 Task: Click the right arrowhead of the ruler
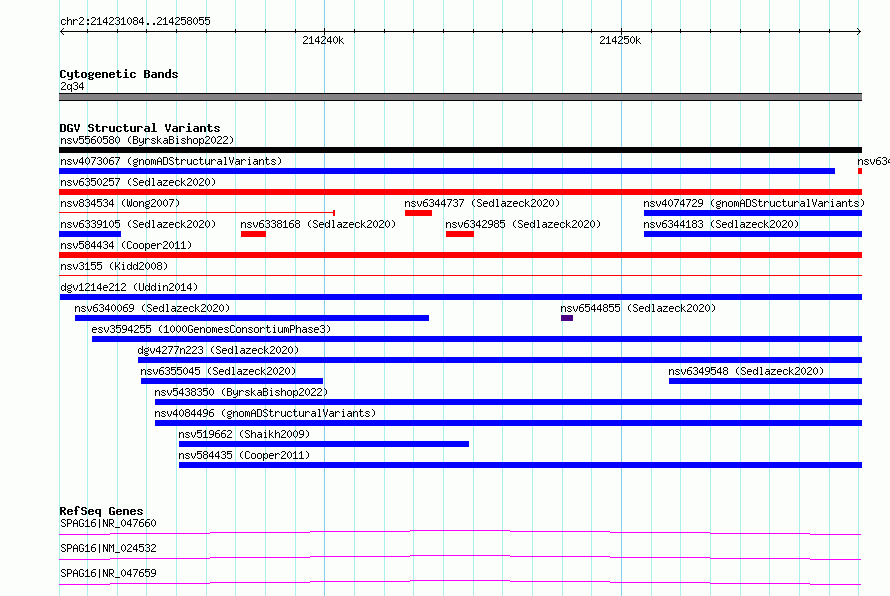coord(859,32)
